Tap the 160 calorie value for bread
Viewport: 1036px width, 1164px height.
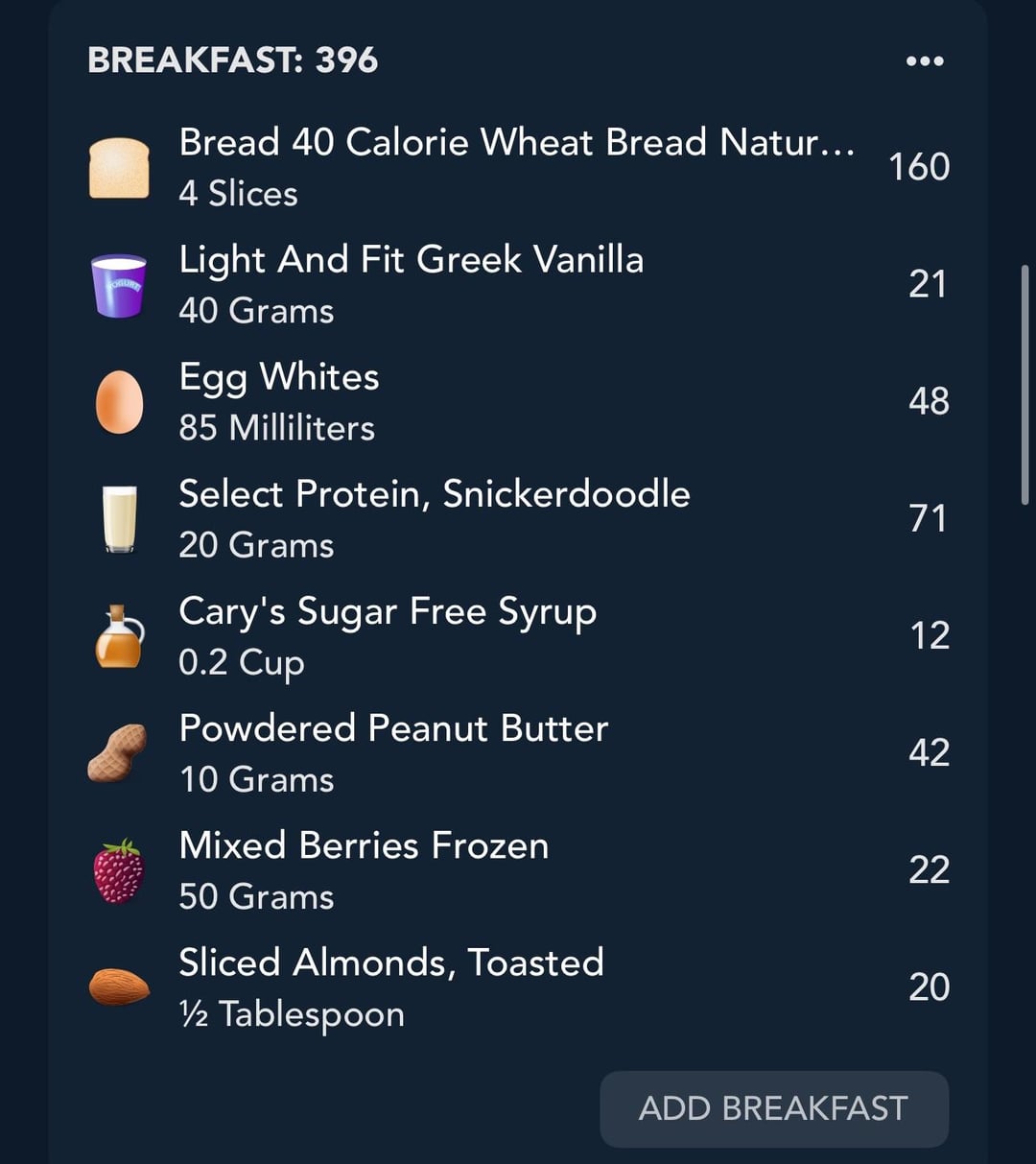tap(919, 167)
